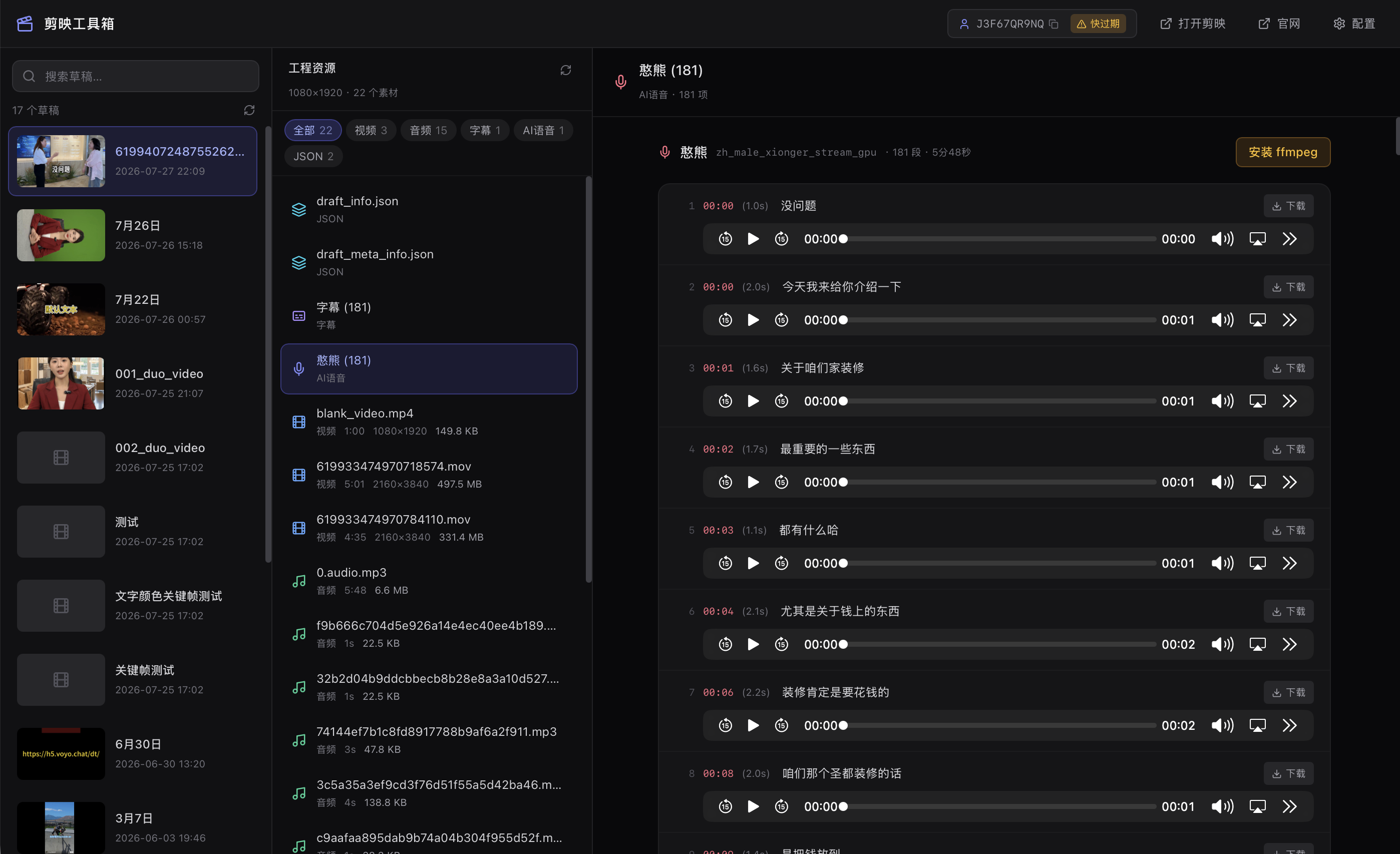1400x854 pixels.
Task: Filter resources by JSON 2
Action: [x=313, y=156]
